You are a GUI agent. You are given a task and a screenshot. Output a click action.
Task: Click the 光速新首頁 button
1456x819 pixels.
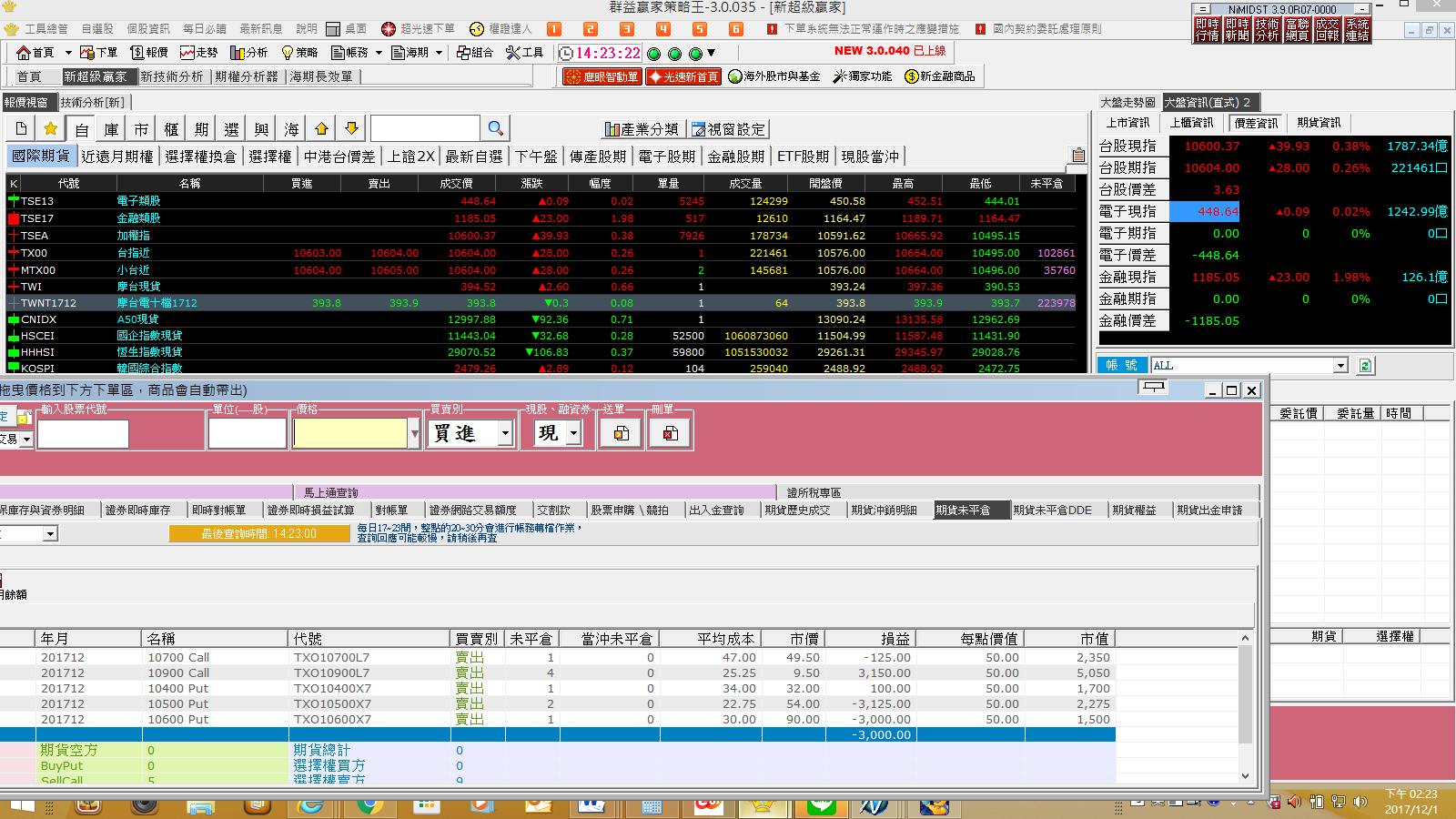coord(683,76)
